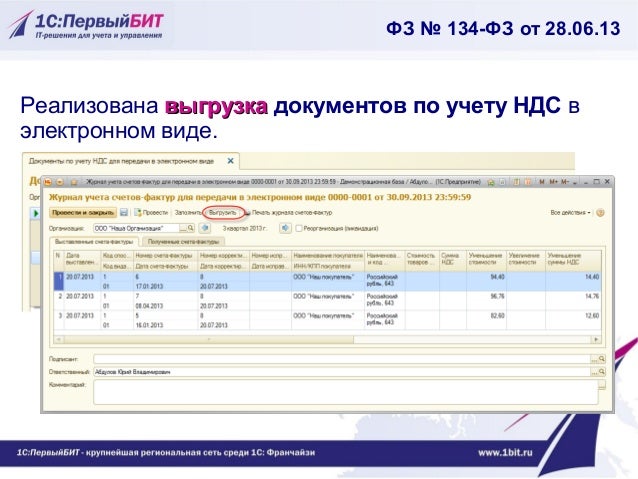Click column header Сумма НДС

point(452,259)
